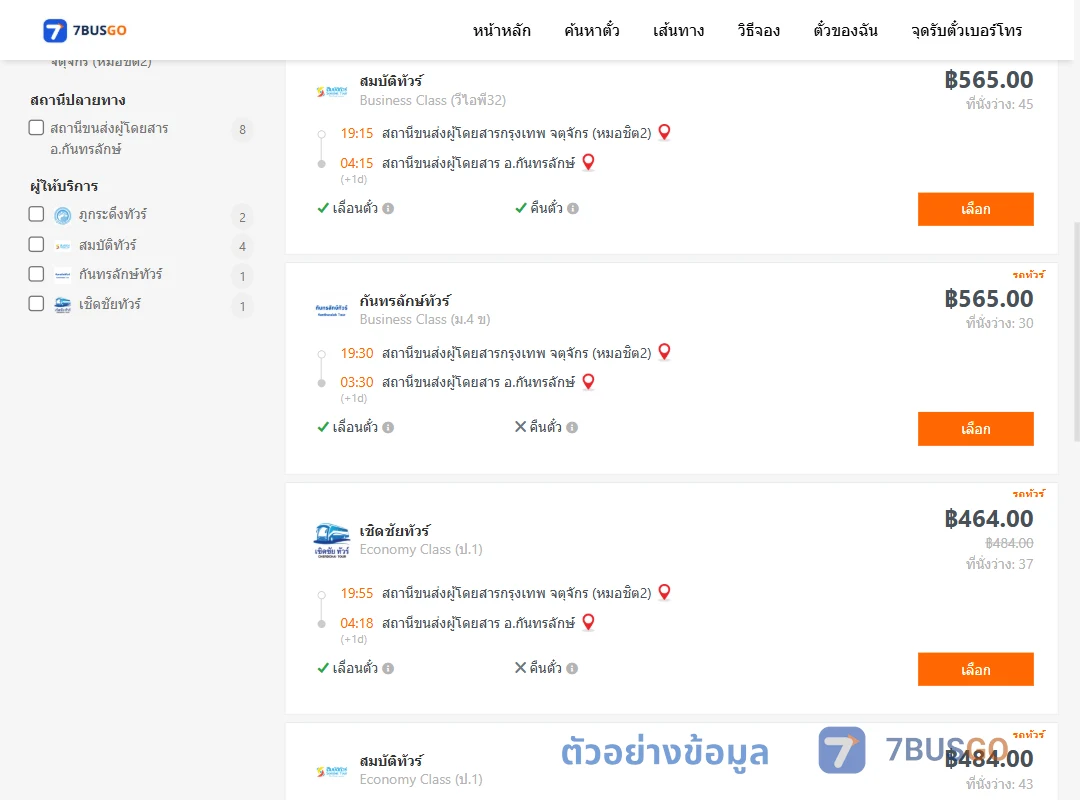This screenshot has width=1080, height=800.
Task: Open the หน้าหลัก menu item
Action: pos(501,30)
